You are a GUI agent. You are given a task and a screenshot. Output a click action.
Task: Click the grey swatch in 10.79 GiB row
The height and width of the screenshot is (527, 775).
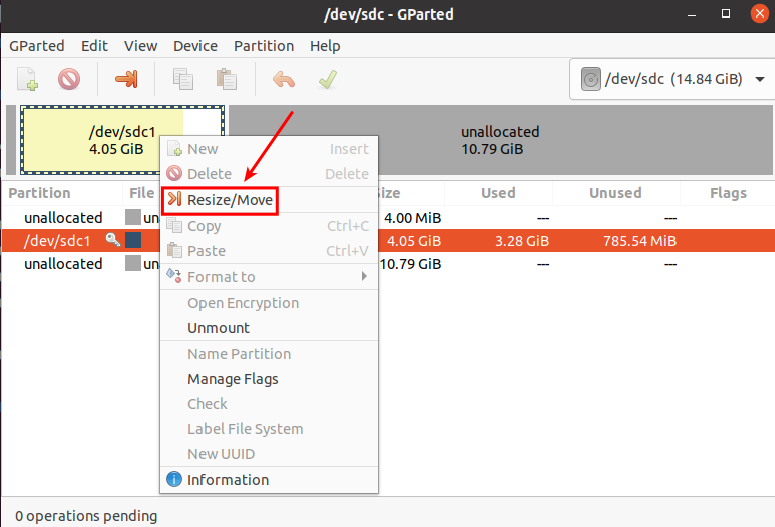point(133,263)
